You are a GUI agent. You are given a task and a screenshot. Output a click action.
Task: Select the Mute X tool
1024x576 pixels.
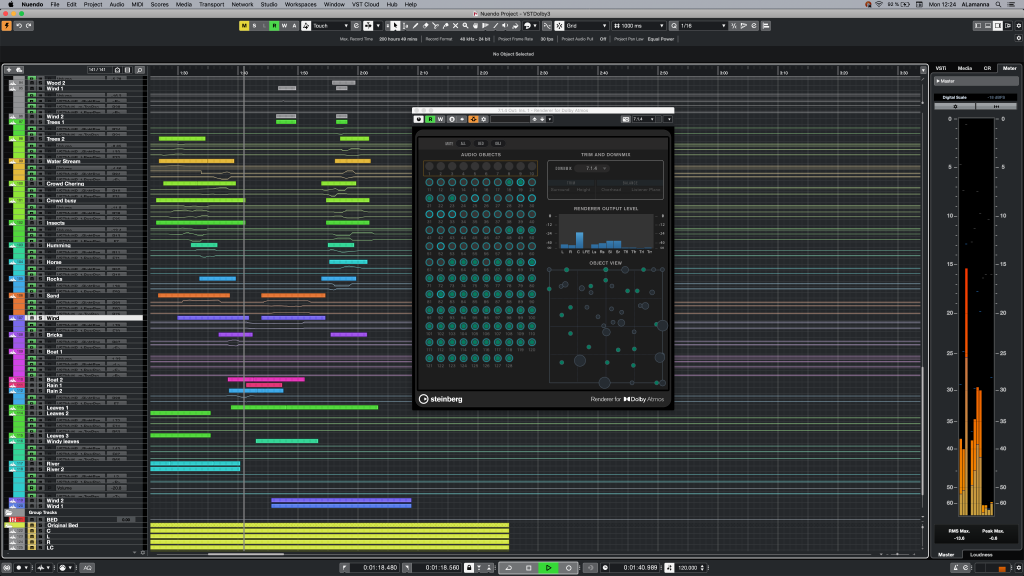click(x=455, y=26)
